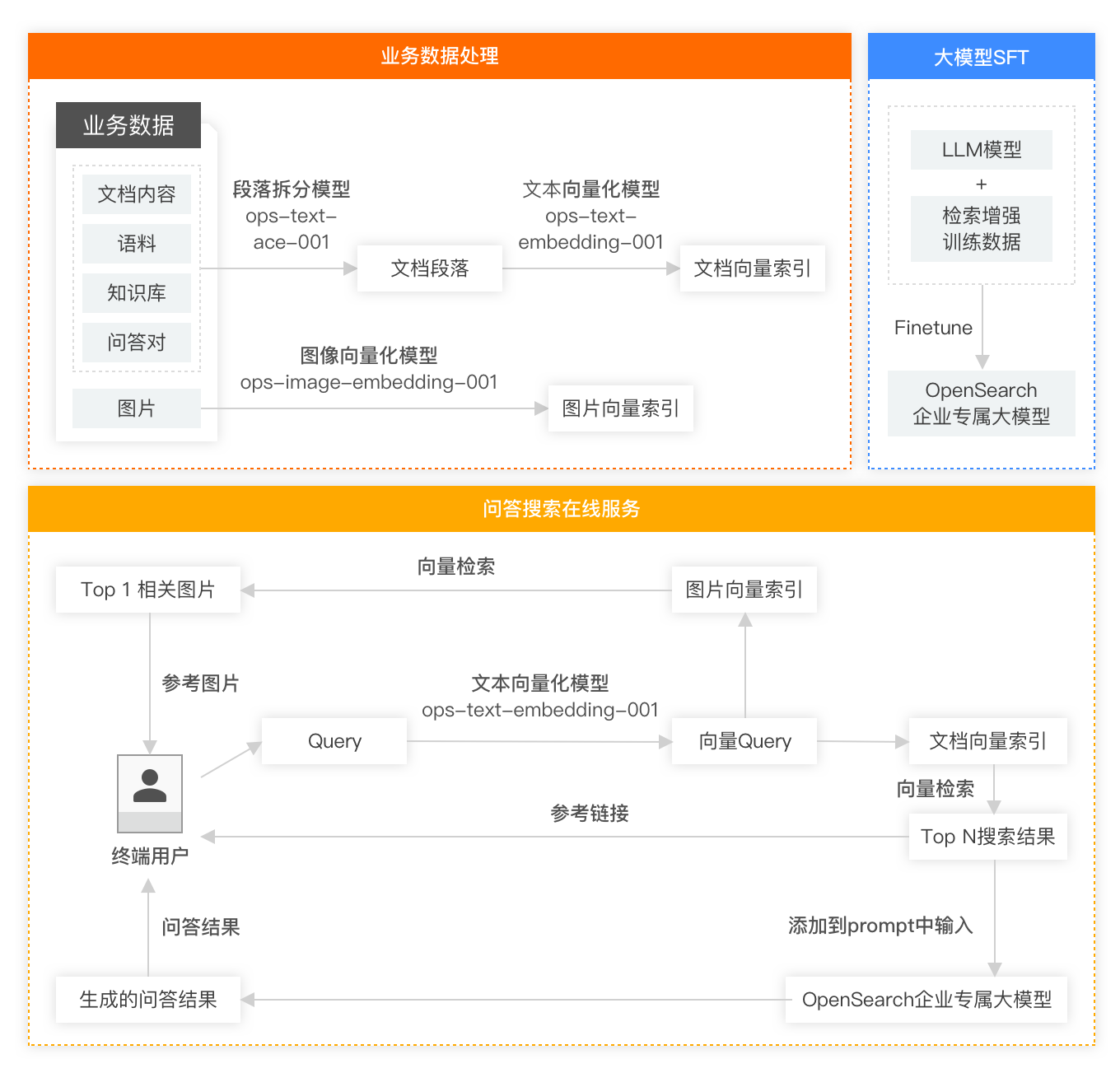Image resolution: width=1120 pixels, height=1087 pixels.
Task: Click the ops-text-ace-001 model name
Action: [x=292, y=229]
